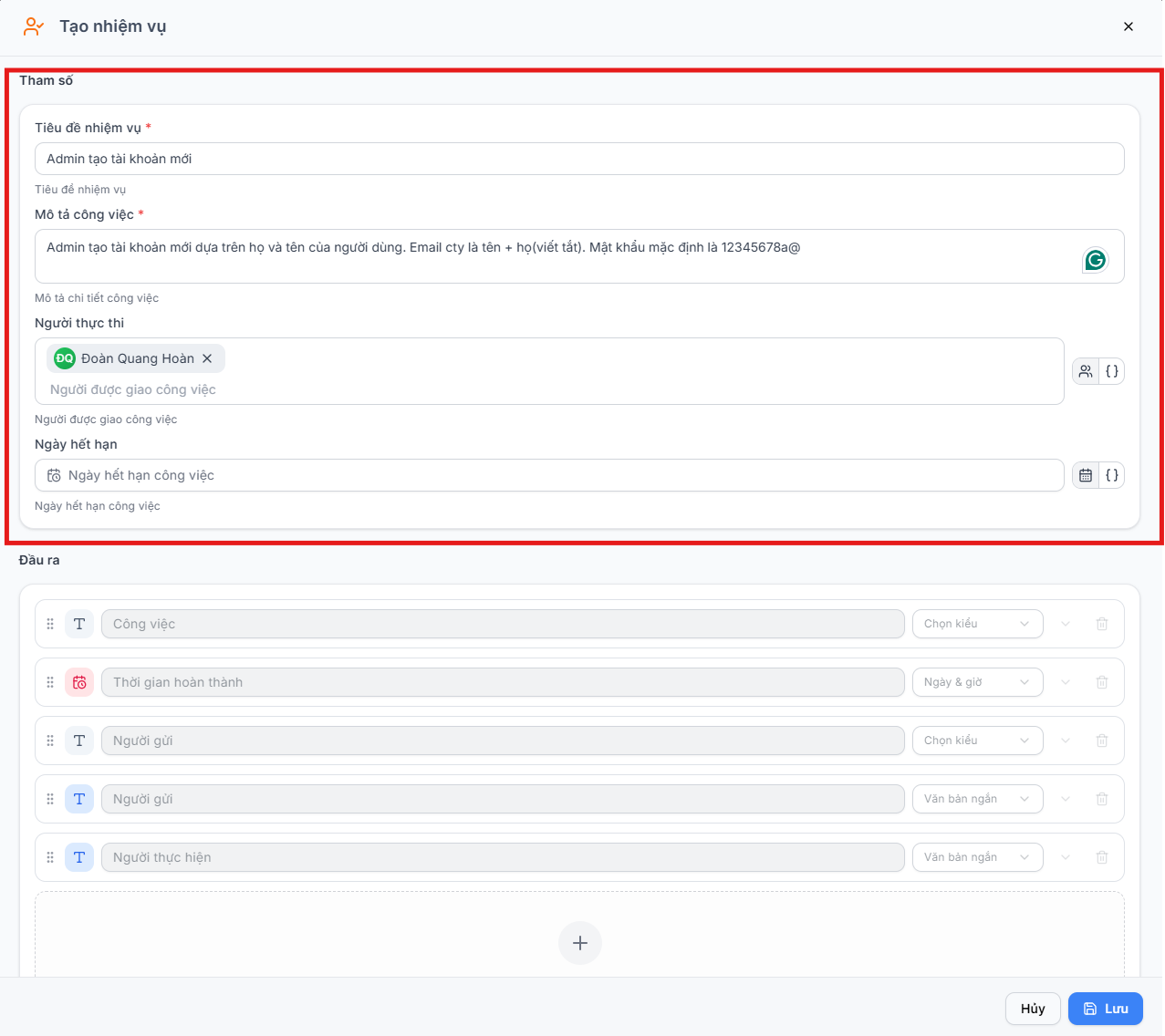Insert variable braces icon for Ngày hết hạn

click(x=1111, y=475)
